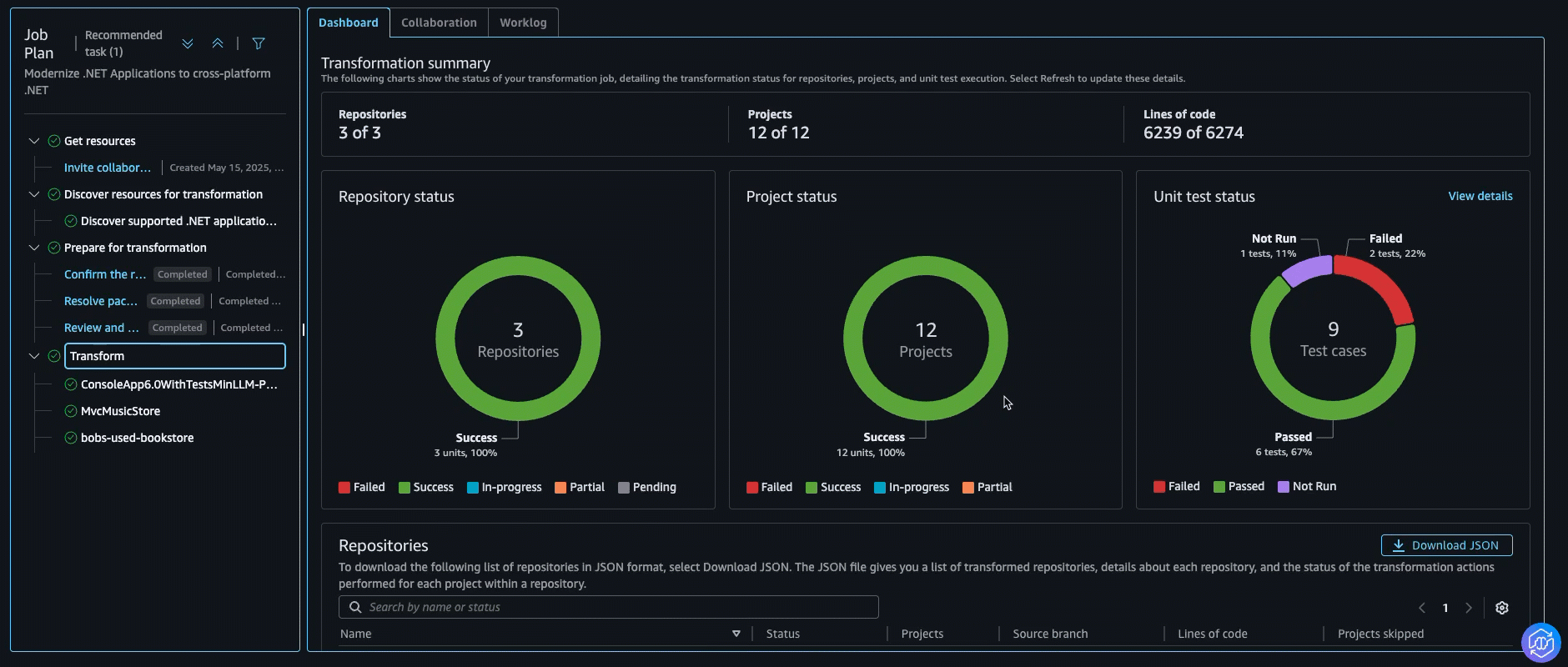Open the Job Plan filter
This screenshot has width=1568, height=667.
tap(259, 43)
